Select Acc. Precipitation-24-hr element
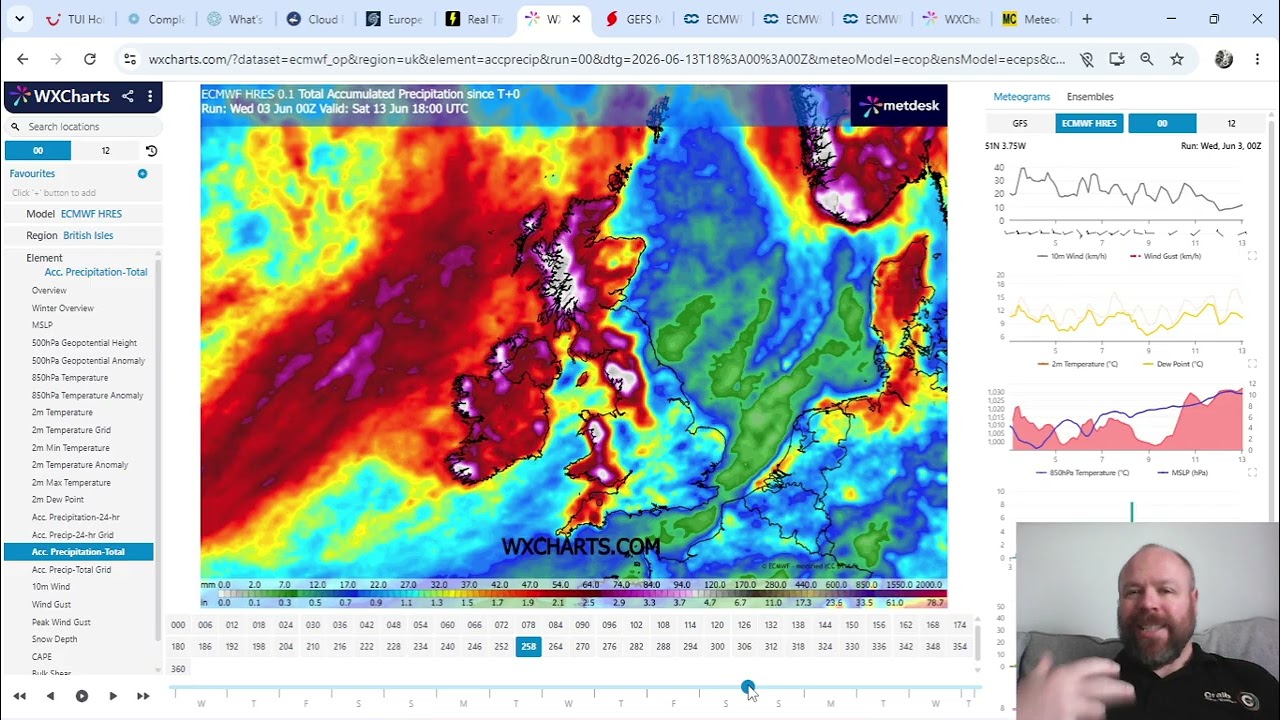 click(x=75, y=517)
